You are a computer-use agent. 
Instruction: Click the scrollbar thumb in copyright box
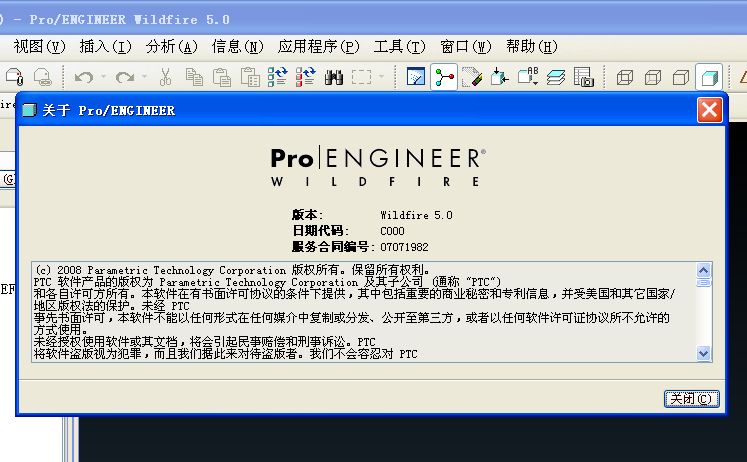pyautogui.click(x=704, y=283)
